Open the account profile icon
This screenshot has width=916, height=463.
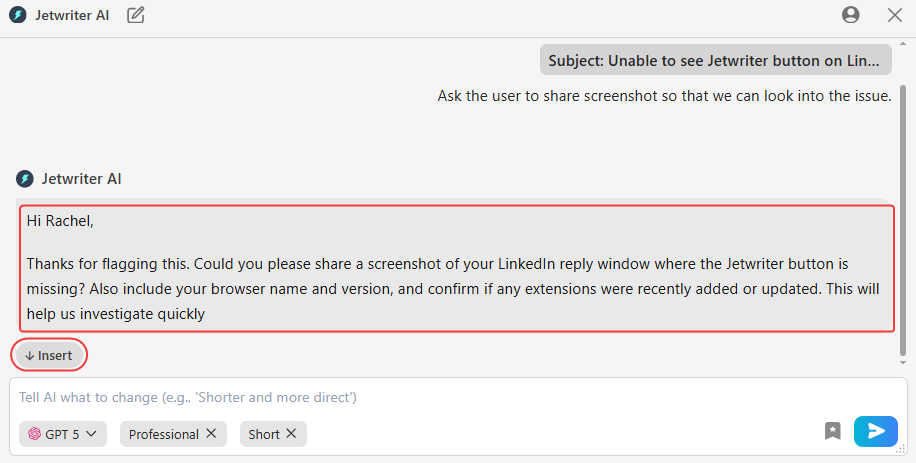[x=851, y=15]
